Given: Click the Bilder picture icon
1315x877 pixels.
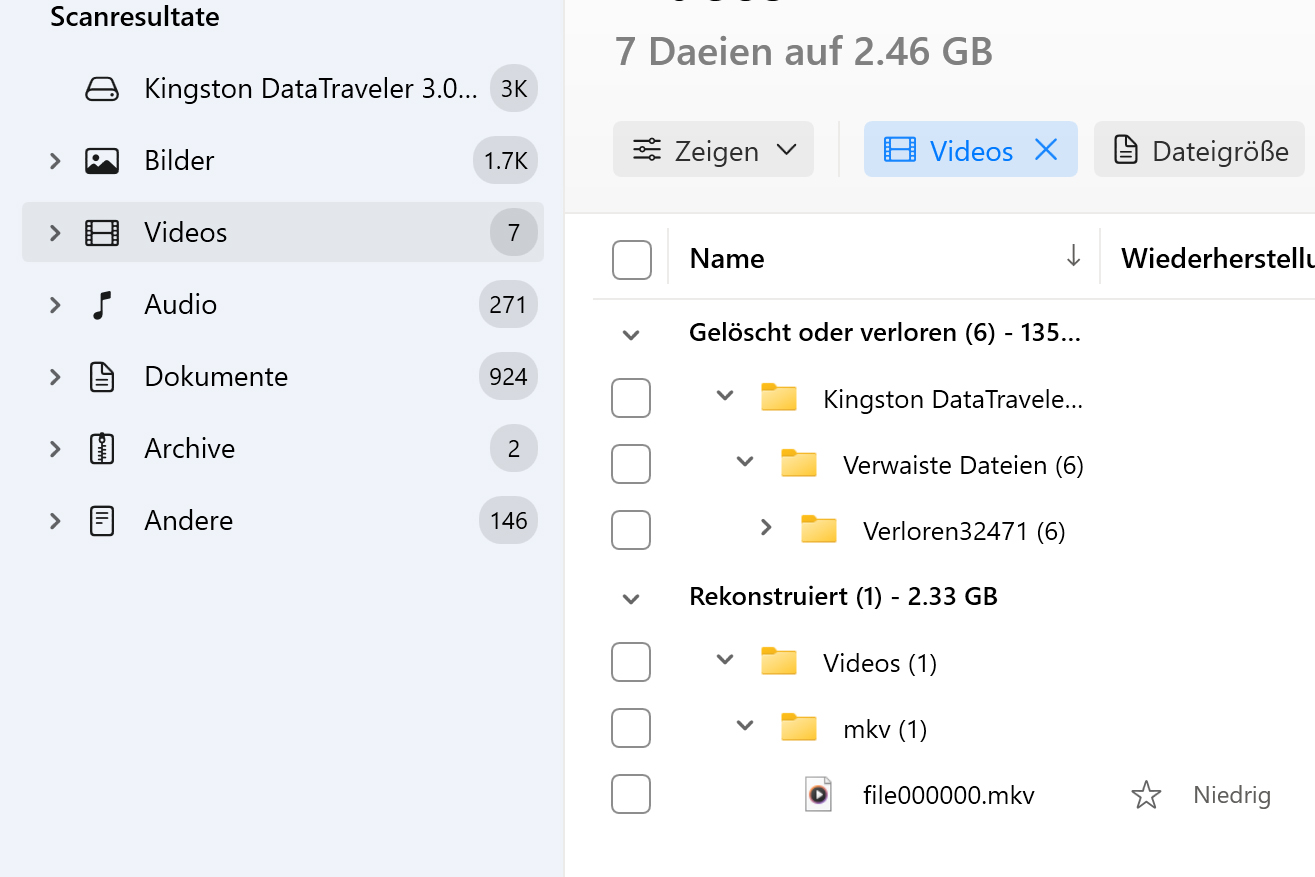Looking at the screenshot, I should click(x=102, y=161).
